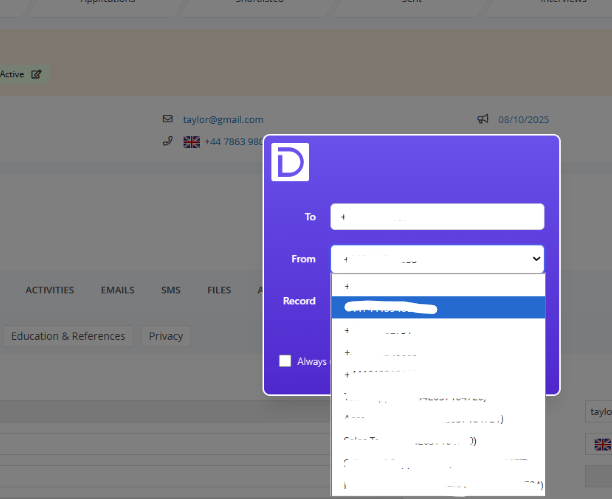Click the UK flag next to the phone number
Screen dimensions: 612x499
click(x=192, y=142)
